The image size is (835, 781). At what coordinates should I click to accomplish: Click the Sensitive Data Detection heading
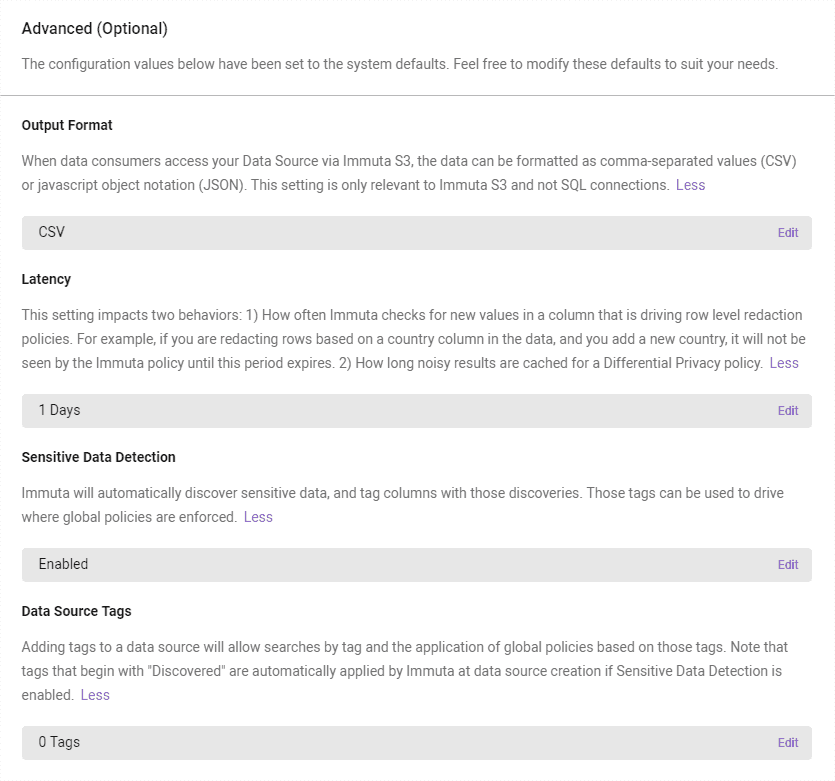99,457
